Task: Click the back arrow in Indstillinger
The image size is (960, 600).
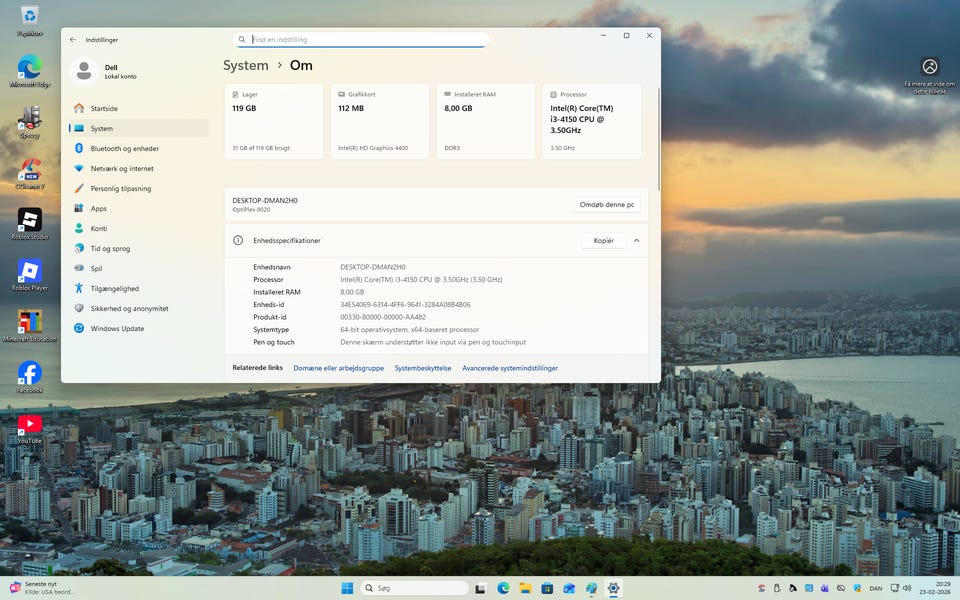Action: pyautogui.click(x=73, y=40)
